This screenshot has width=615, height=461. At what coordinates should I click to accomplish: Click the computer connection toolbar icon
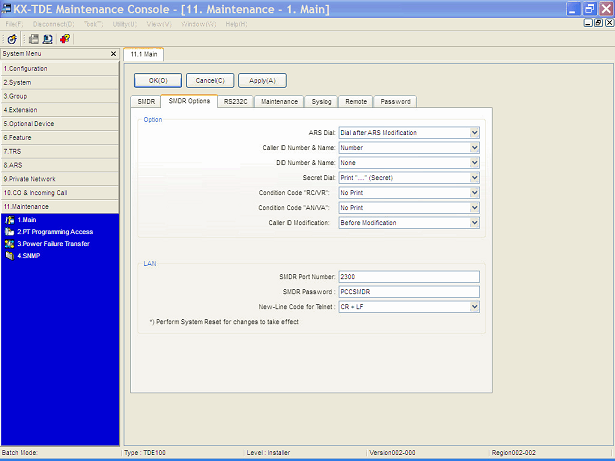click(48, 38)
